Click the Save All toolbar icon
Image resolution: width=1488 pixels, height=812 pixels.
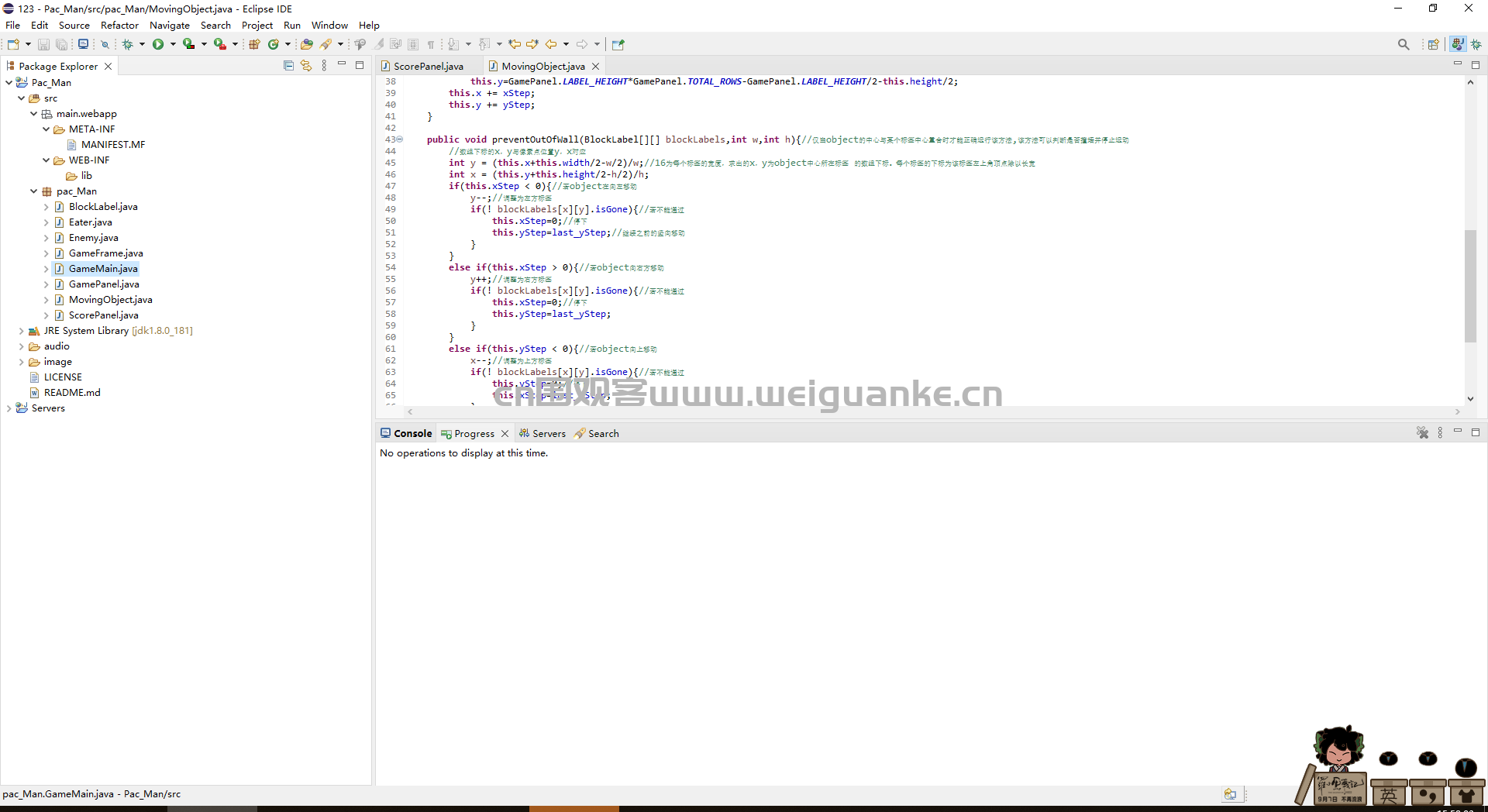pos(61,44)
